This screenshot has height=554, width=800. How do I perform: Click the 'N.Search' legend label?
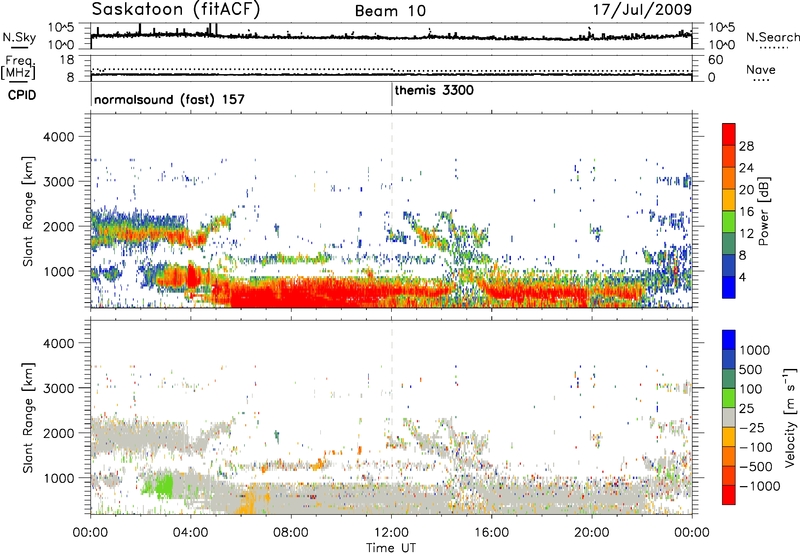coord(772,37)
